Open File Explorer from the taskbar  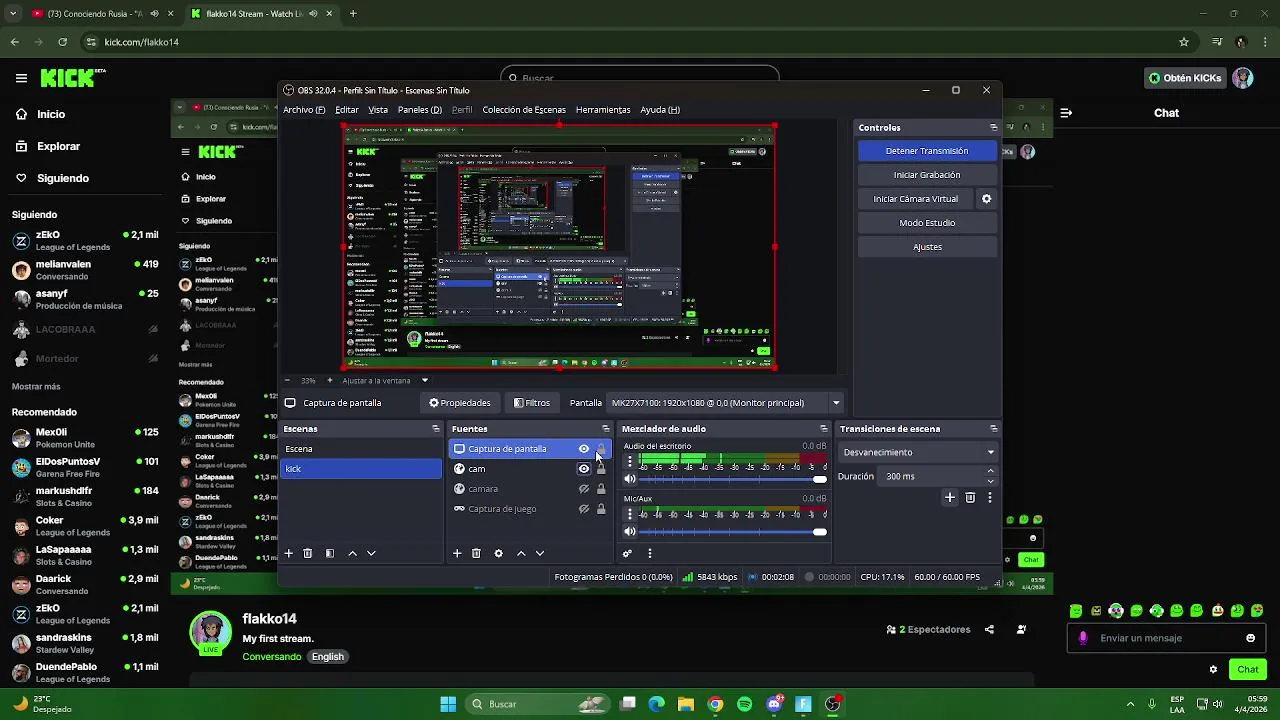coord(686,704)
